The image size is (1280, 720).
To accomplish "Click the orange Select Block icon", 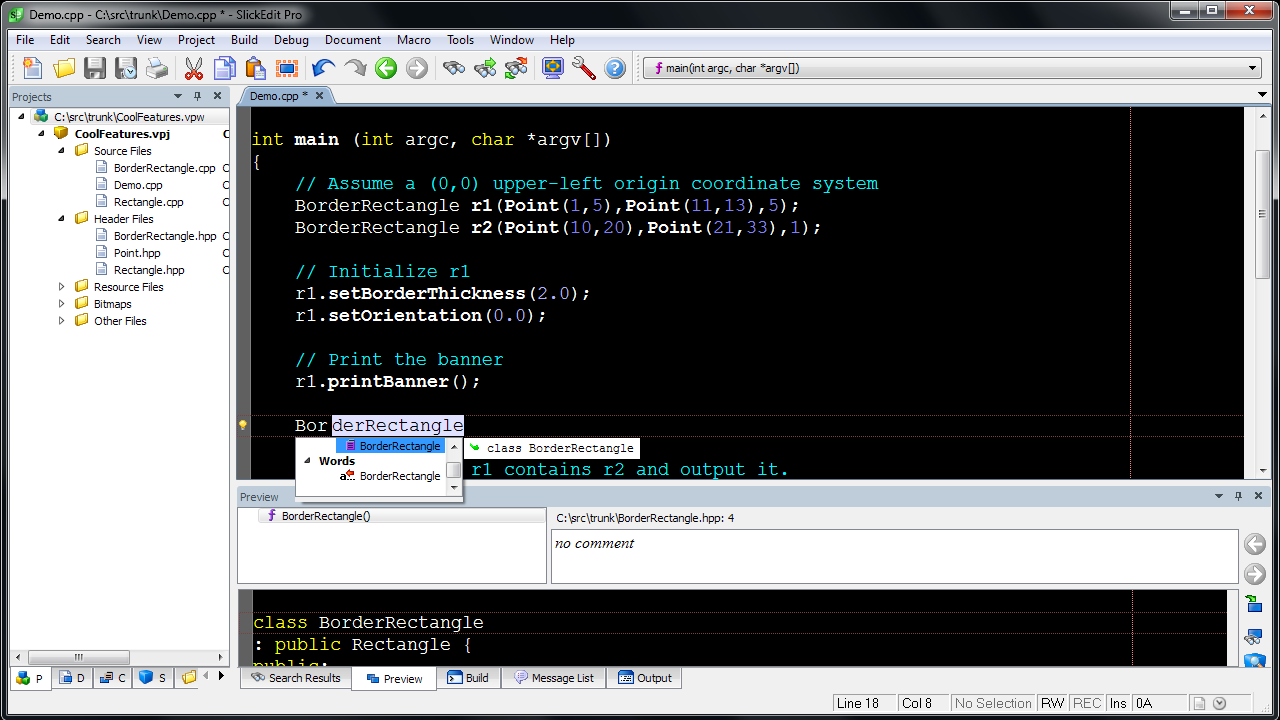I will (287, 68).
